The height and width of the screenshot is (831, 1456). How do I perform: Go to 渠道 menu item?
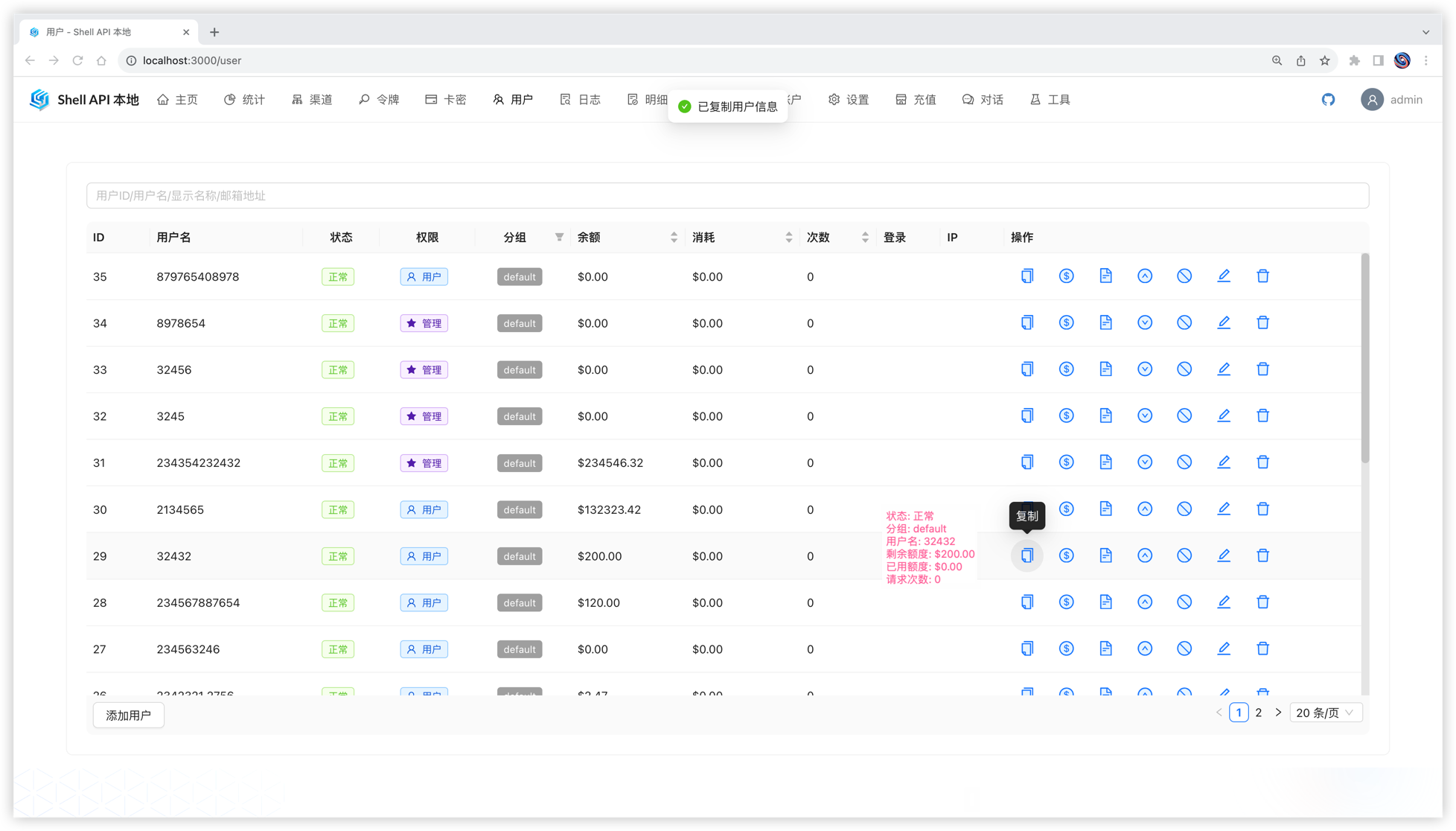(x=312, y=100)
